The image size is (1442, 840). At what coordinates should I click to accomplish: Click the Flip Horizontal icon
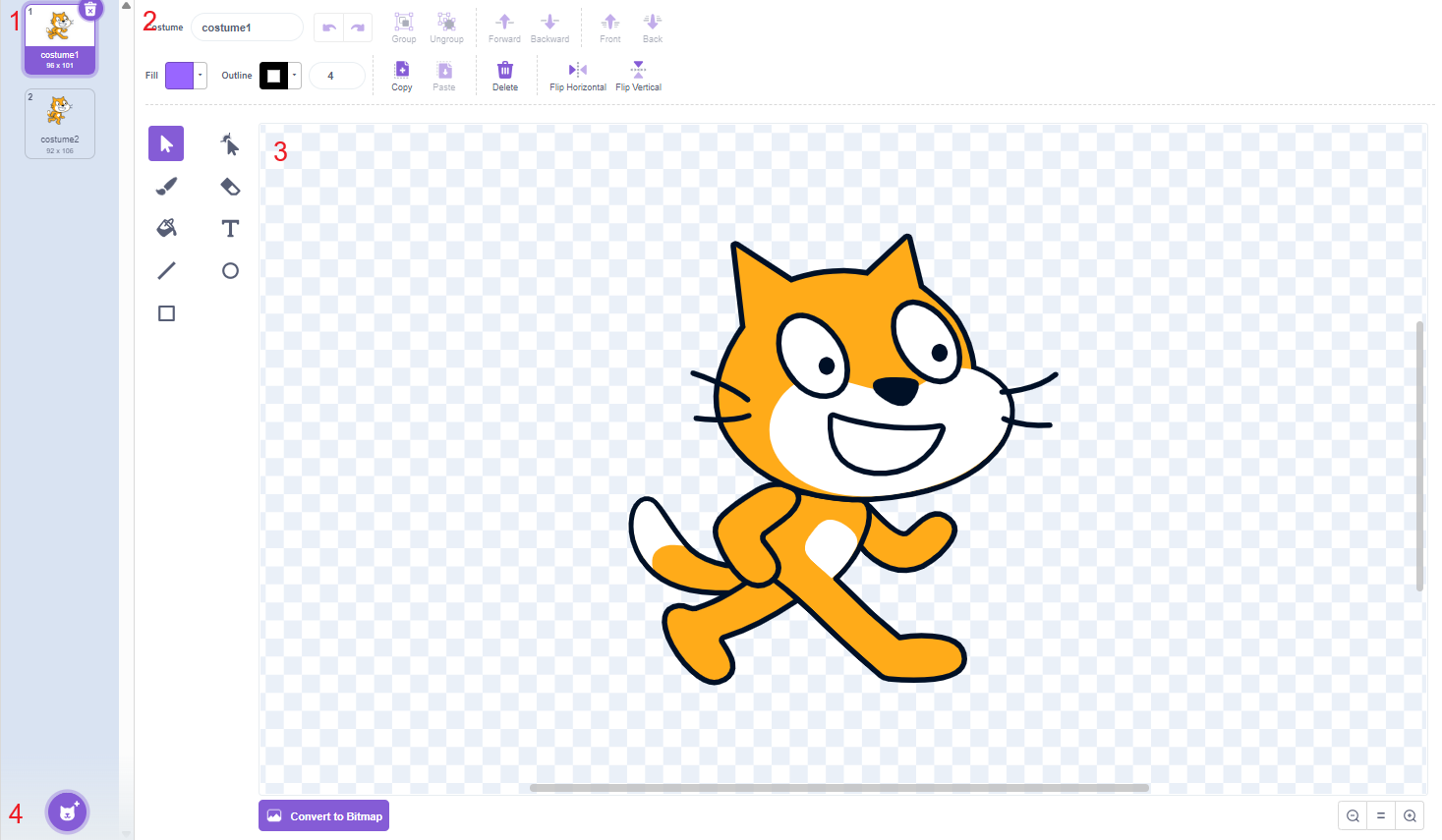click(x=578, y=70)
